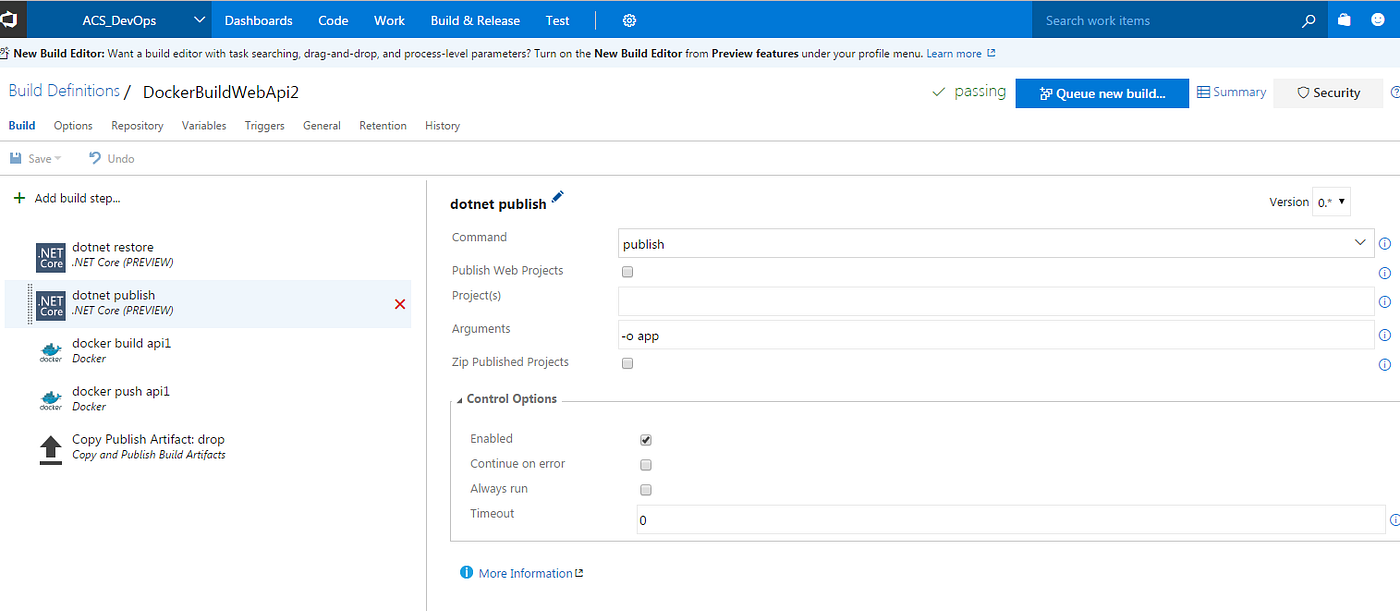1400x611 pixels.
Task: Expand the Save dropdown arrow
Action: pyautogui.click(x=58, y=159)
